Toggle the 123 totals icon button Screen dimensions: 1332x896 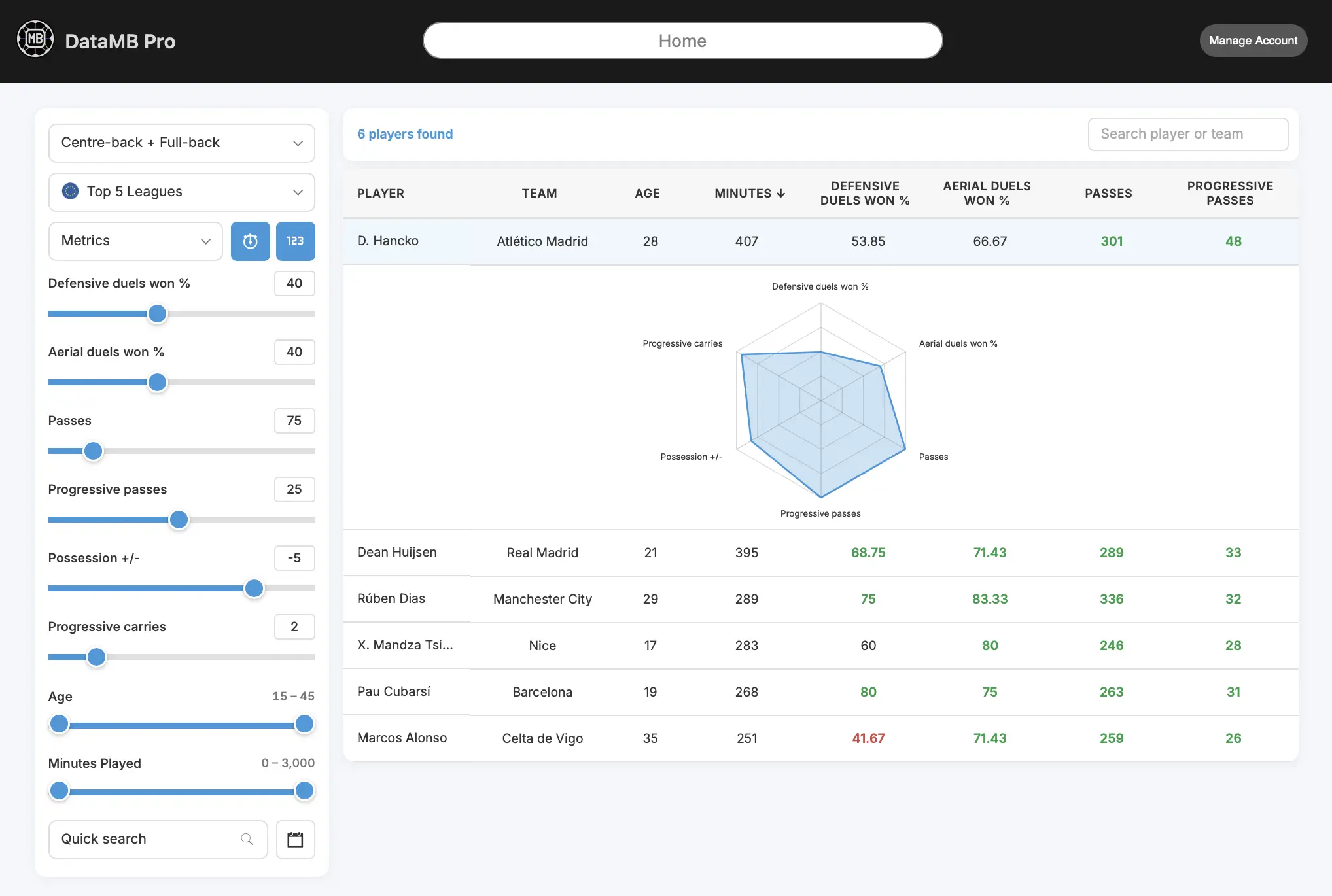point(296,241)
